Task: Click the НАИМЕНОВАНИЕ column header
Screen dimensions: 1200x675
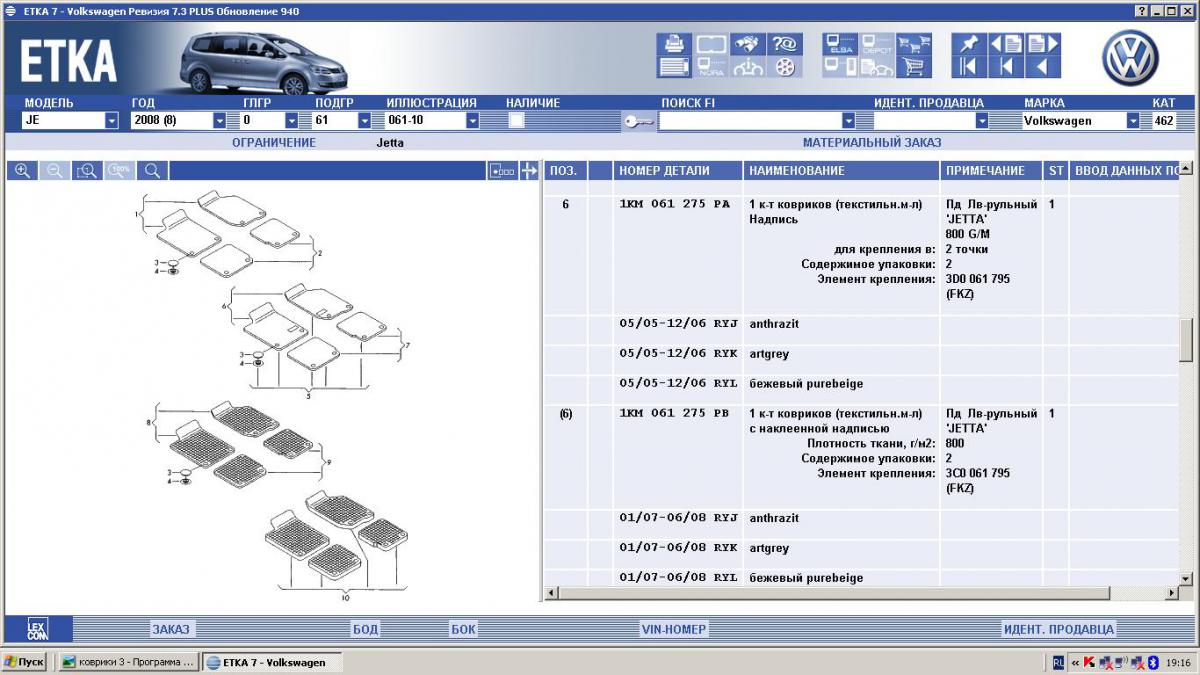Action: 842,171
